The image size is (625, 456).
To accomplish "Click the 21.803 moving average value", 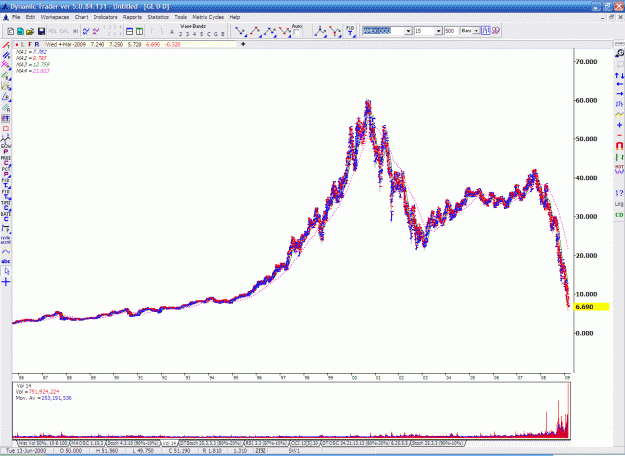I will click(x=40, y=71).
